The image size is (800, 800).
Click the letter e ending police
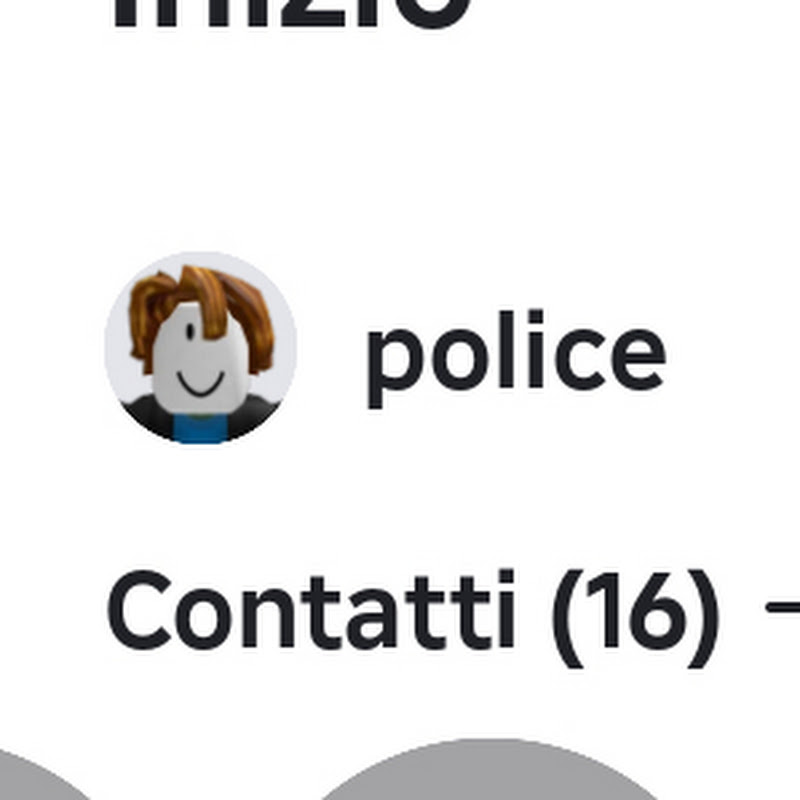pos(639,359)
